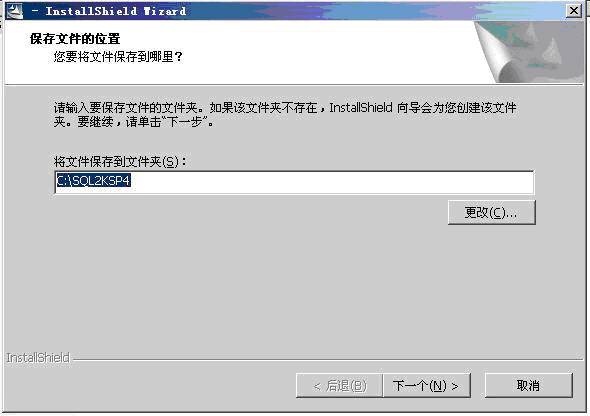Click the InstallShield icon in the title bar
The width and height of the screenshot is (590, 416).
pyautogui.click(x=15, y=11)
